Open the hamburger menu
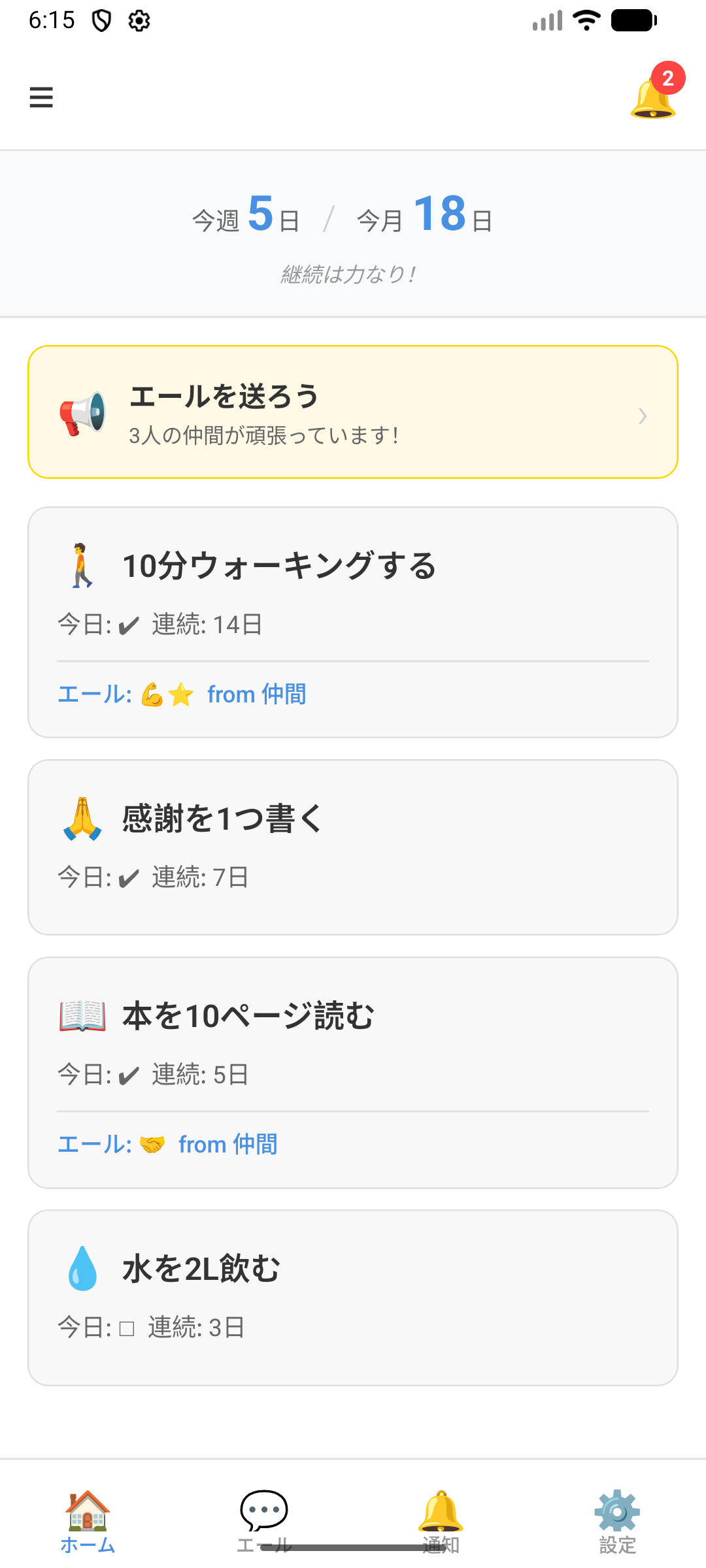The image size is (706, 1568). 41,97
